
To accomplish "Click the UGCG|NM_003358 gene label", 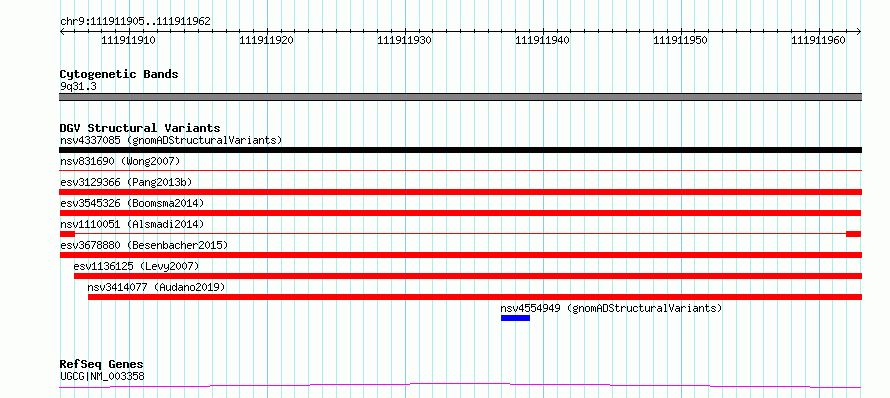I will (102, 376).
